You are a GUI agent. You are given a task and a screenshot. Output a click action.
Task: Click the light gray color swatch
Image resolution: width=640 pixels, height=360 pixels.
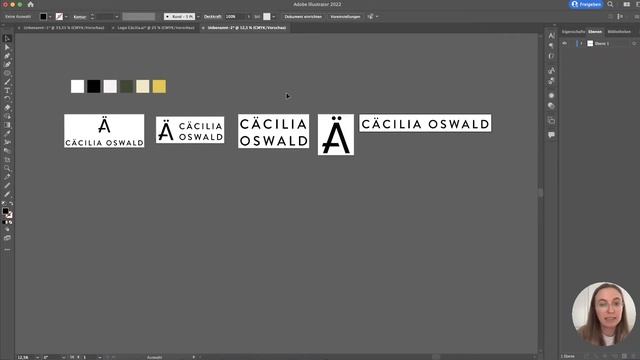pyautogui.click(x=110, y=87)
